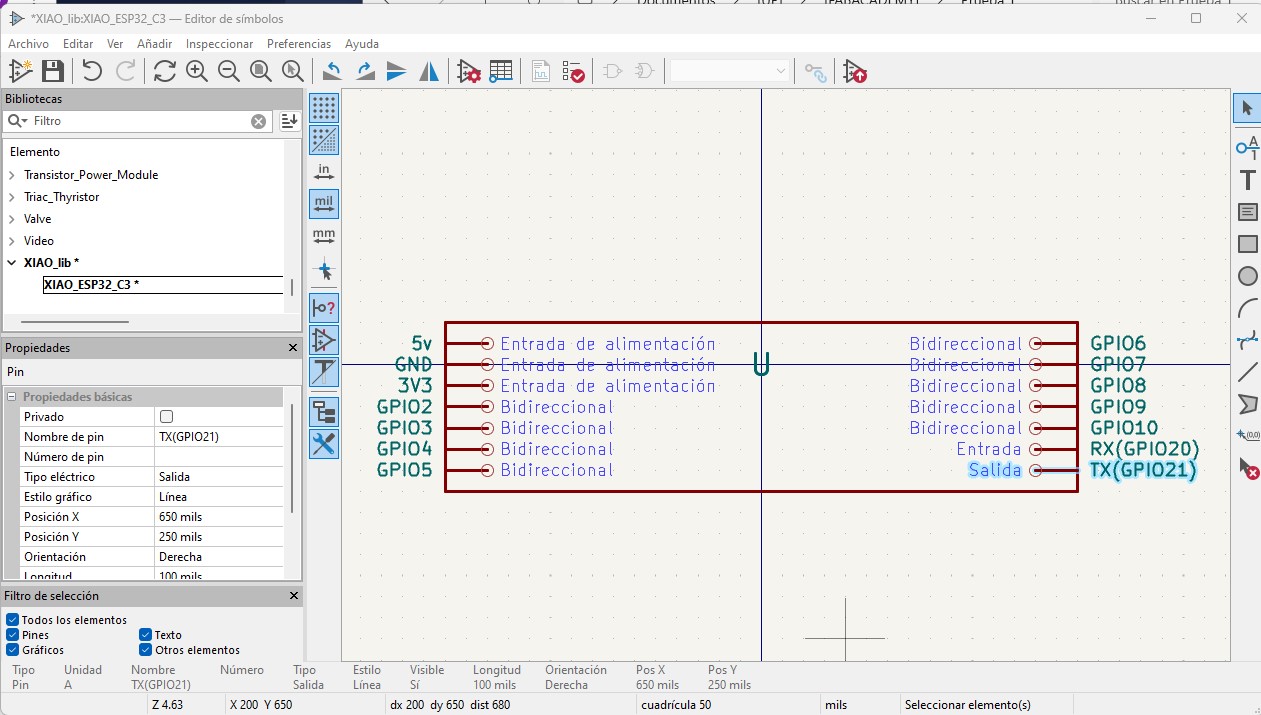Collapse the XIAO_lib library
This screenshot has width=1261, height=715.
(x=12, y=263)
